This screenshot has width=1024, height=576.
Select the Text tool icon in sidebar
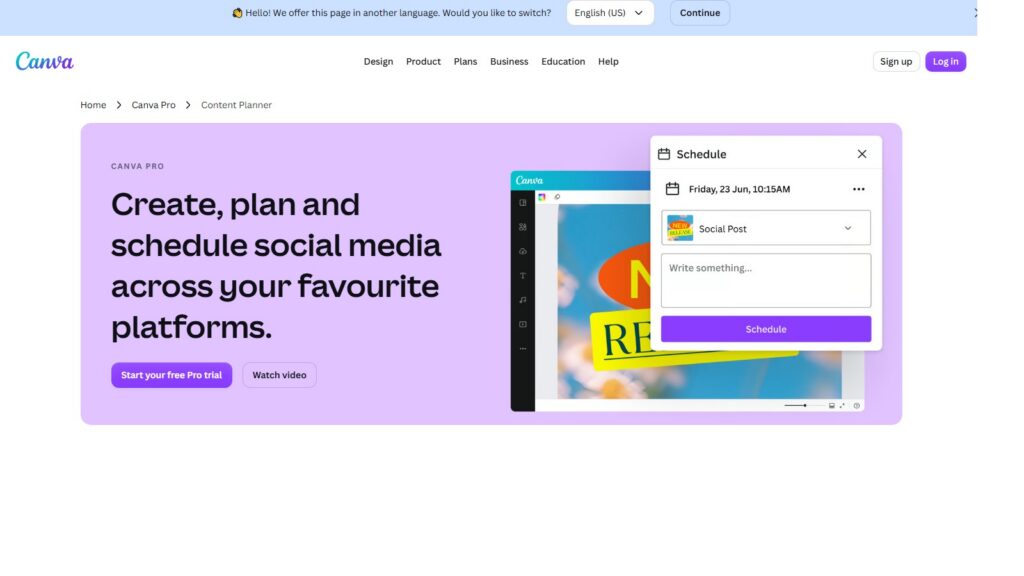(522, 276)
